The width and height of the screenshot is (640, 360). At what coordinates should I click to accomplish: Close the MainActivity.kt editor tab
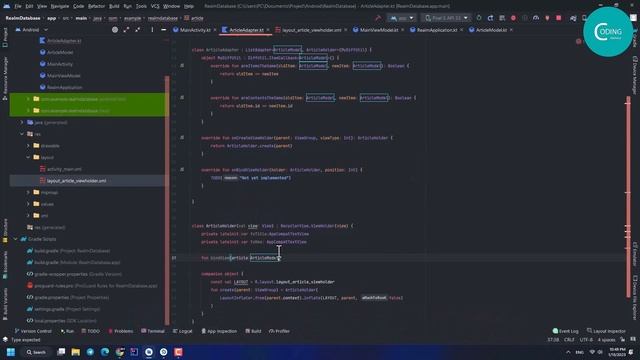point(215,30)
